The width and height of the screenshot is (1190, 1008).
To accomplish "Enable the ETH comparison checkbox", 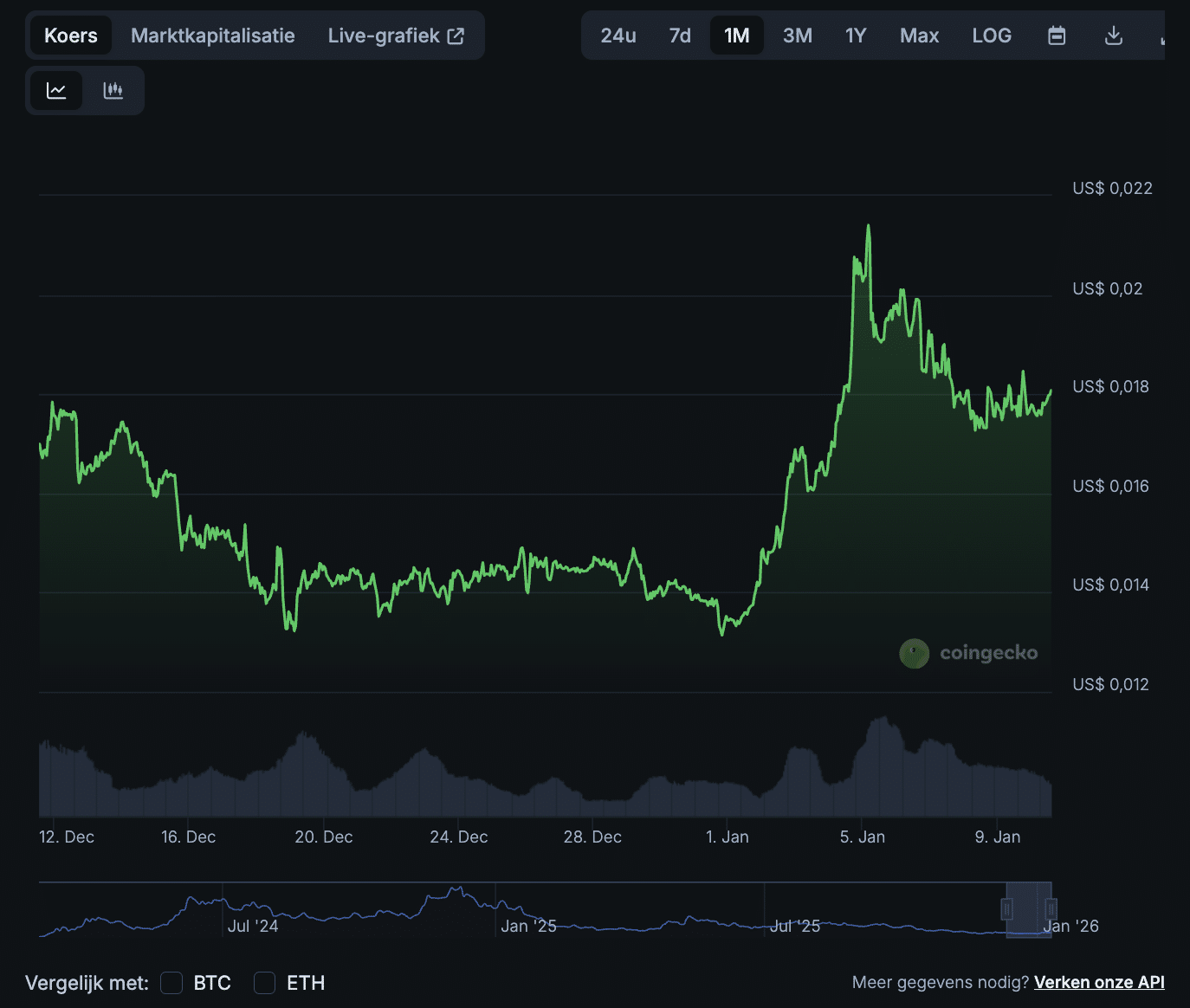I will [x=264, y=983].
